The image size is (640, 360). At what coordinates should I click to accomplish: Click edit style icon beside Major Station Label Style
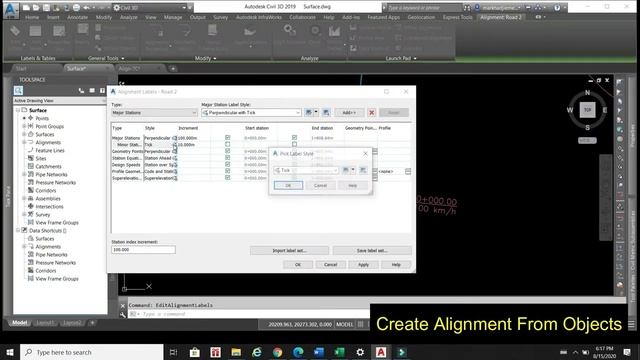(x=309, y=112)
